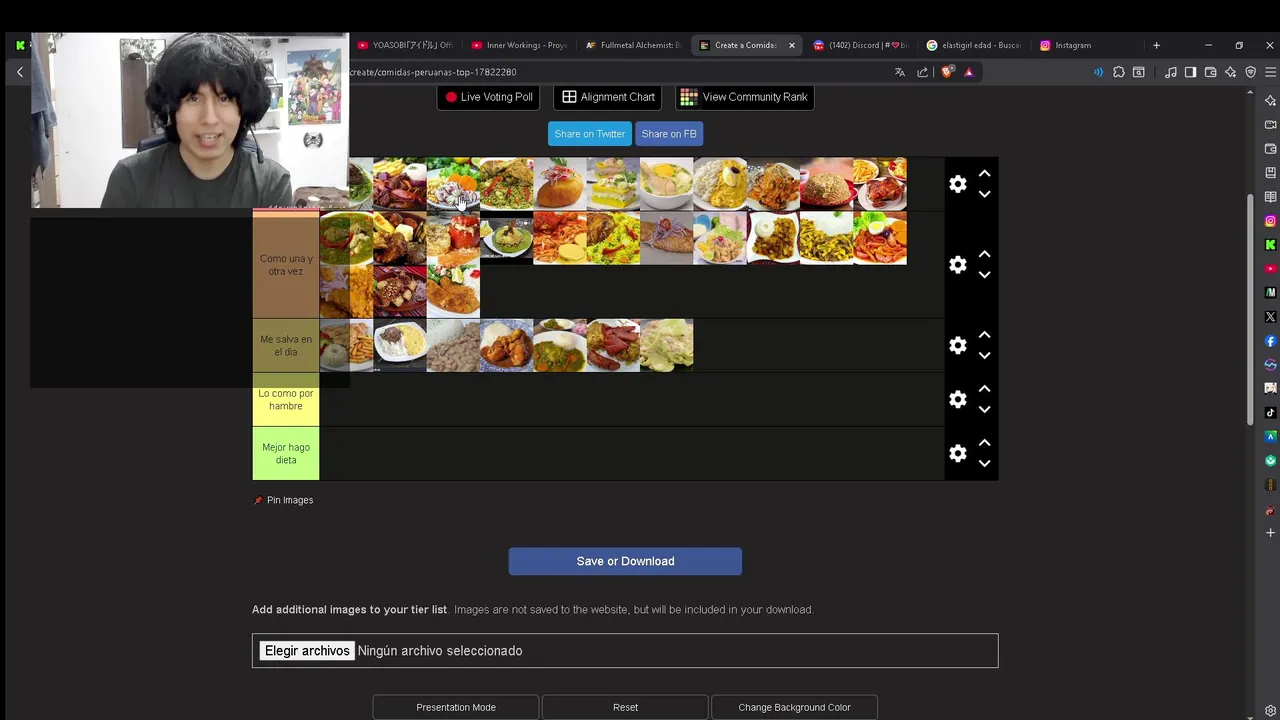Open X shortcut in the right sidebar
Viewport: 1280px width, 720px height.
[1270, 317]
